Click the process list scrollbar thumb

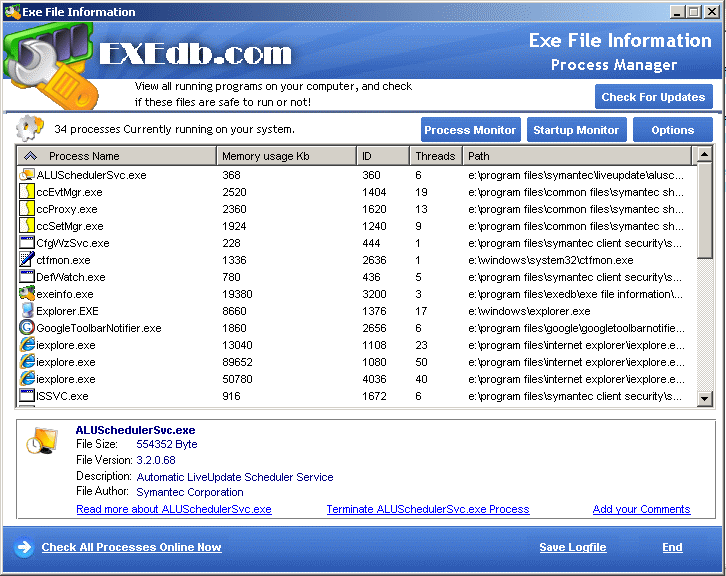704,210
